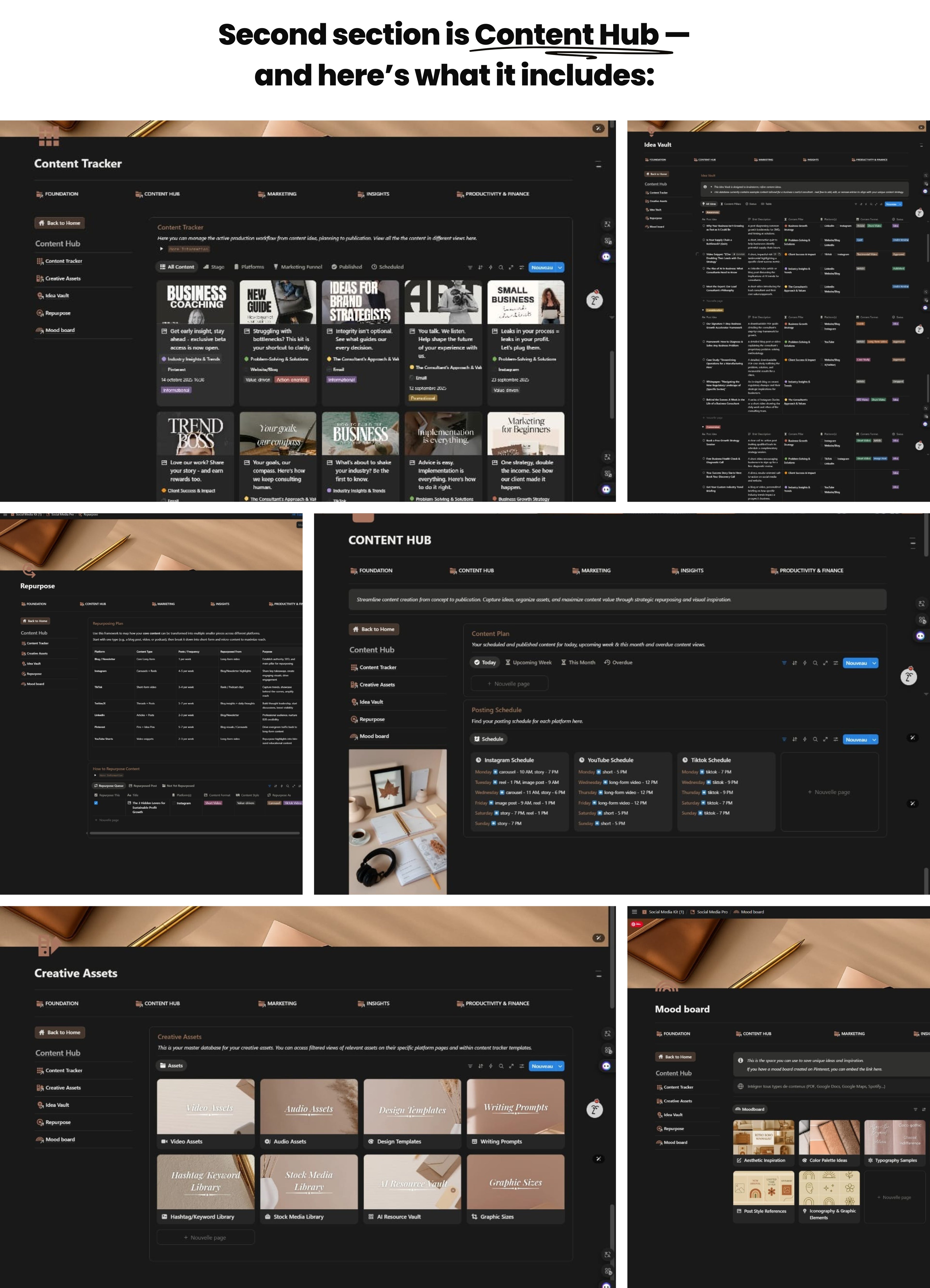Click Nouvelle page button under Content Plan
930x1288 pixels.
(509, 684)
